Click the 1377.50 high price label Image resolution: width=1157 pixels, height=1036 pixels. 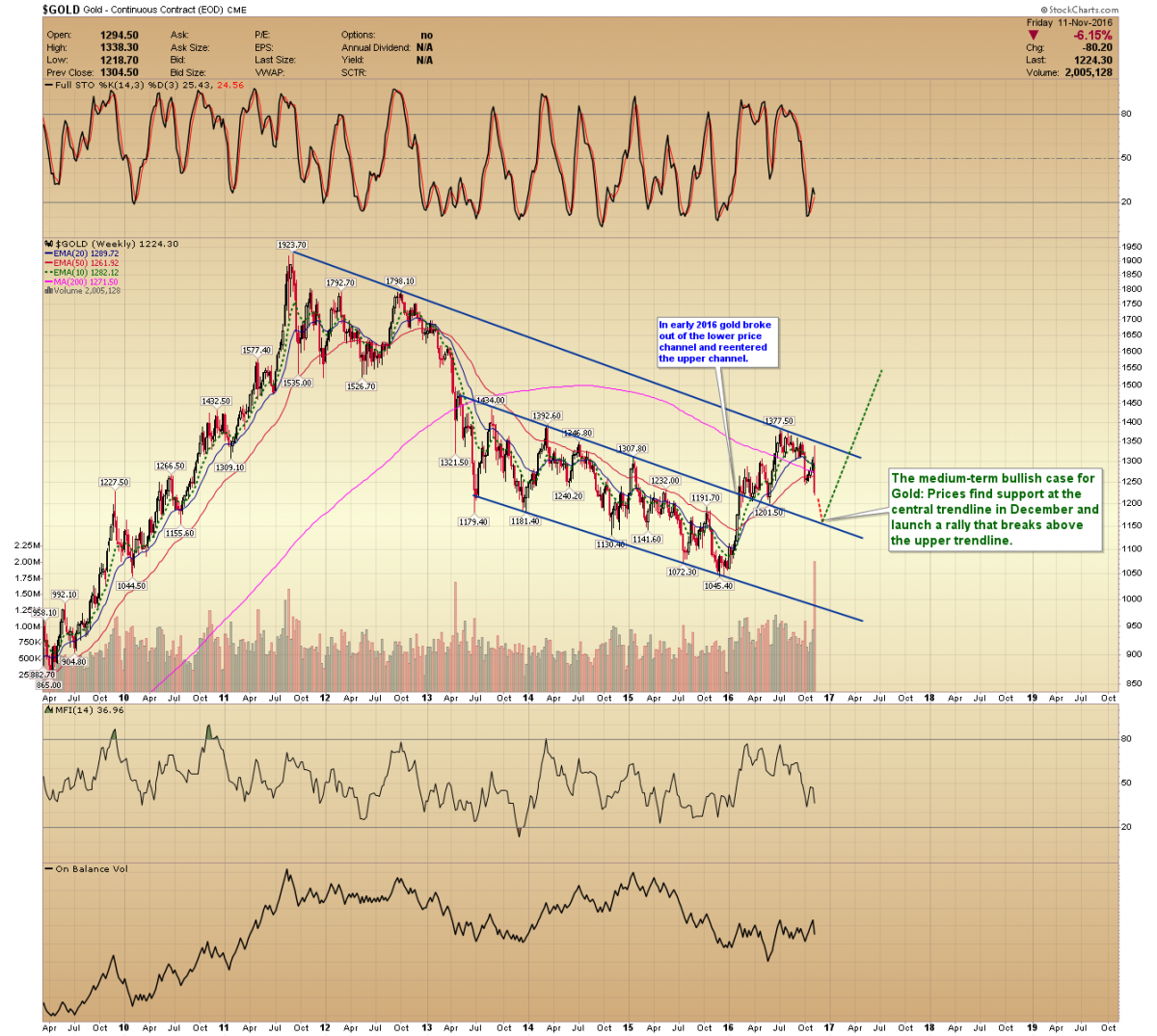[x=779, y=421]
